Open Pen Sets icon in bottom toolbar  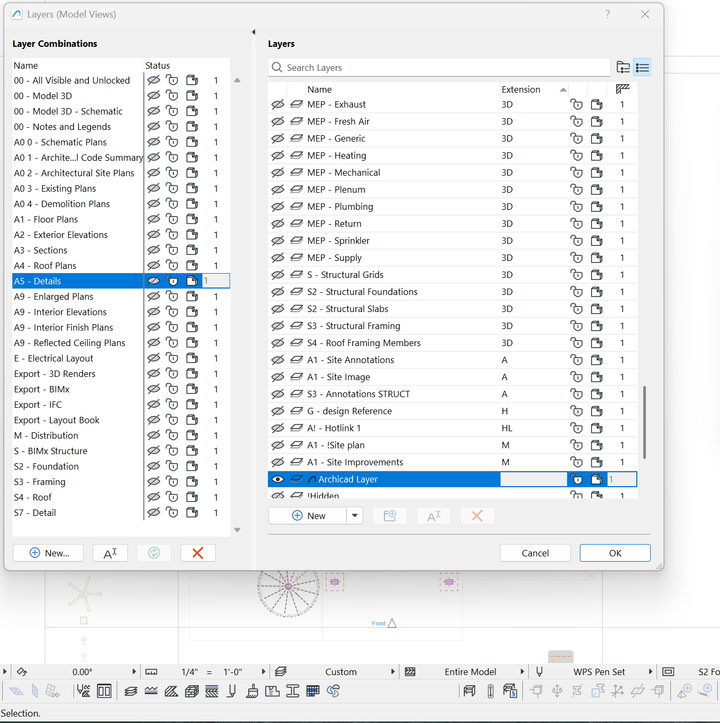point(232,691)
